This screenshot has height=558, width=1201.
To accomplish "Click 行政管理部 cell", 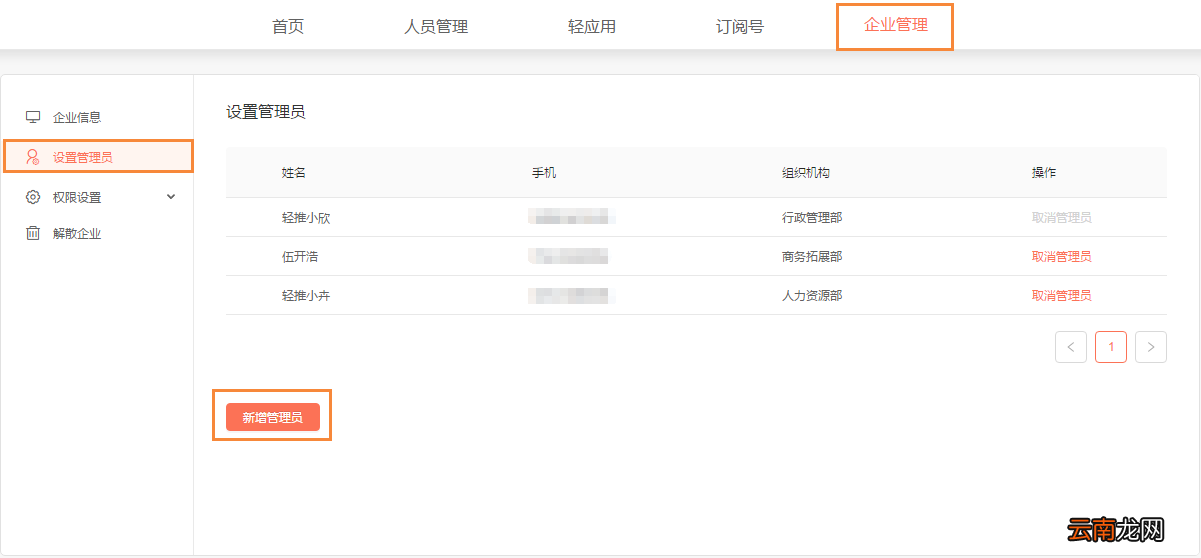I will point(812,217).
